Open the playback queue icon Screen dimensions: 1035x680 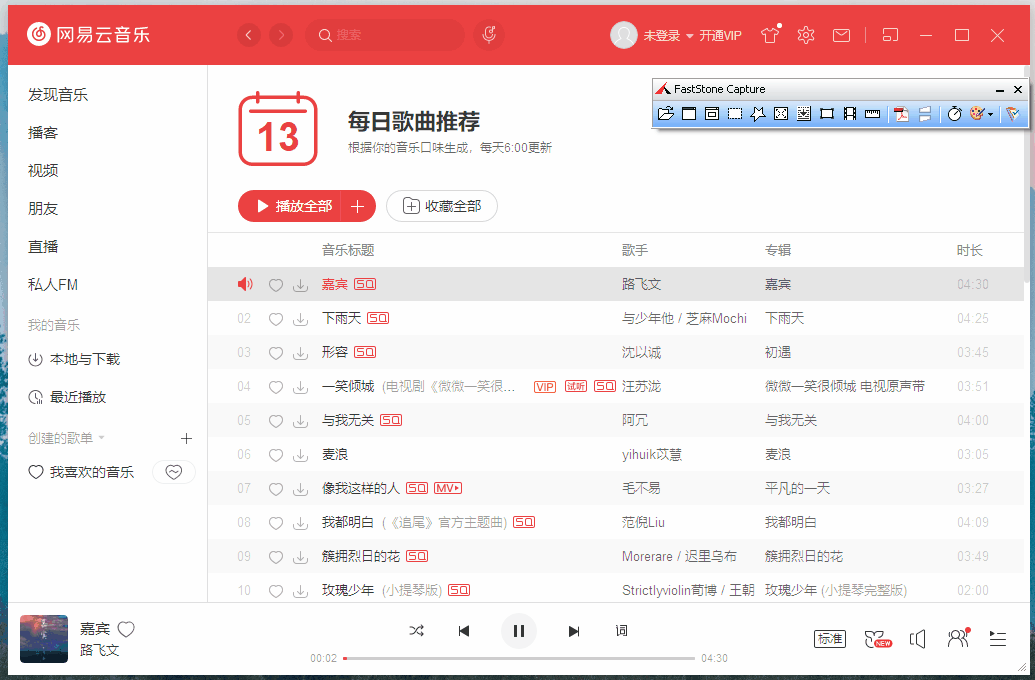tap(997, 638)
